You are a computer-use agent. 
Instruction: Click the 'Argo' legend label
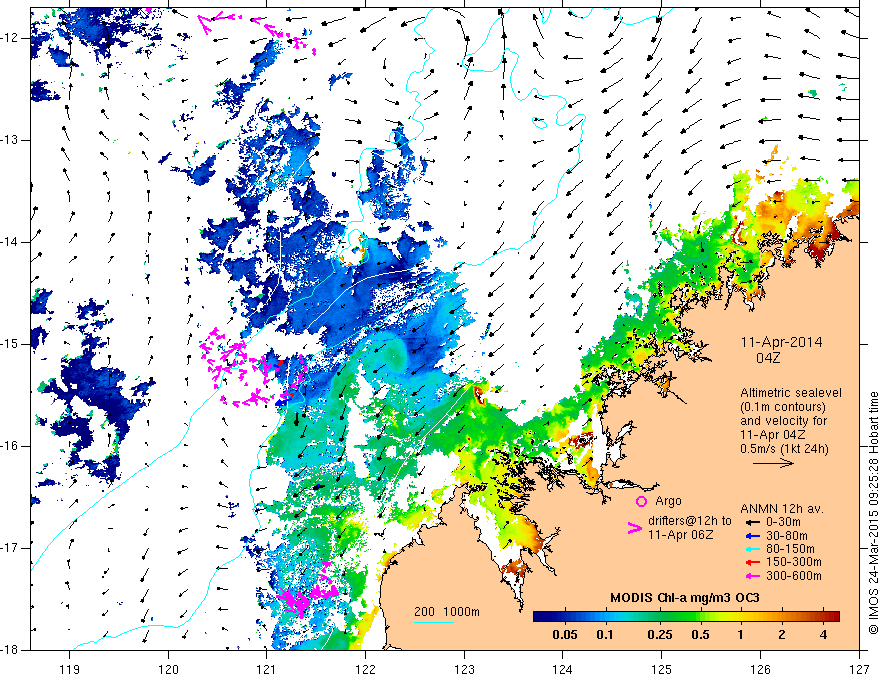[x=668, y=501]
